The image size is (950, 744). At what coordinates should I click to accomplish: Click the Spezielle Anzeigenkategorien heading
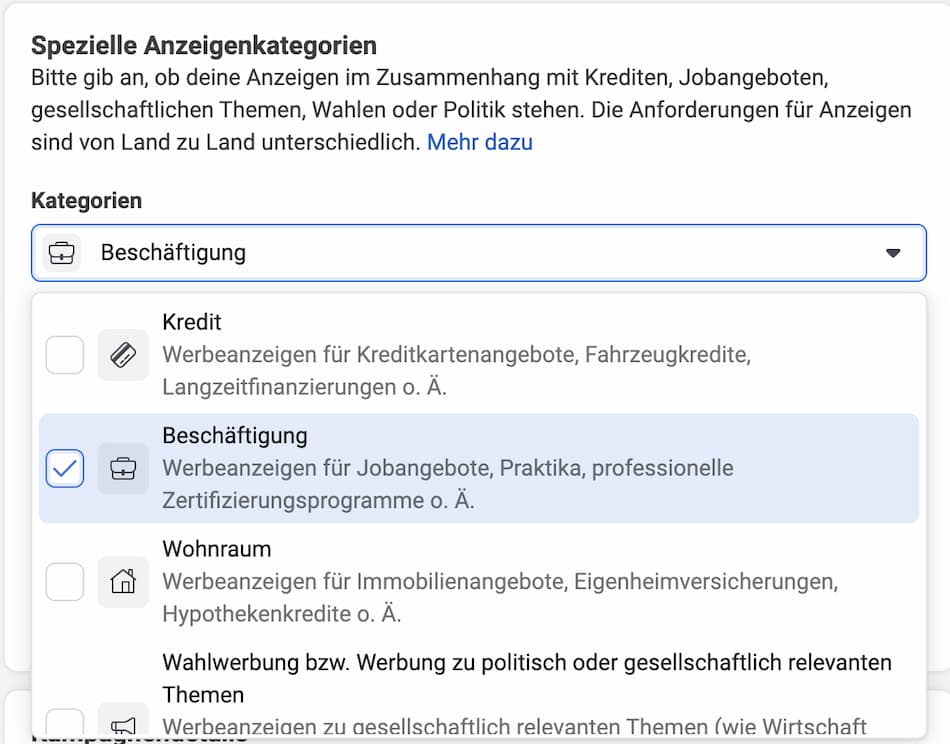point(204,45)
